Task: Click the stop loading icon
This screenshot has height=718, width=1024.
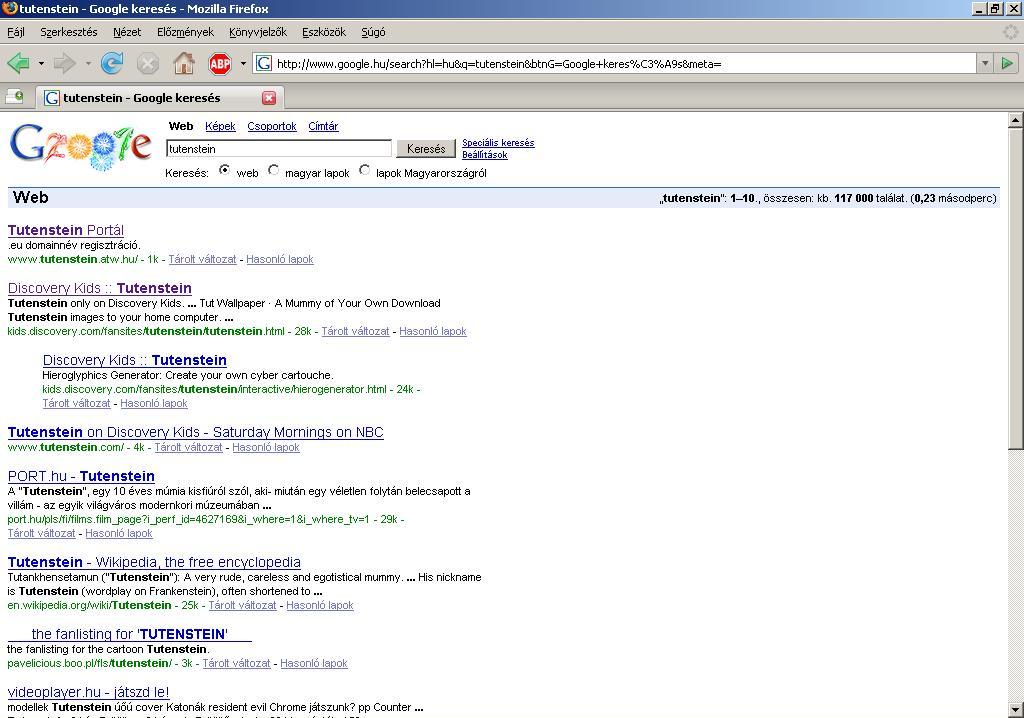Action: [148, 63]
